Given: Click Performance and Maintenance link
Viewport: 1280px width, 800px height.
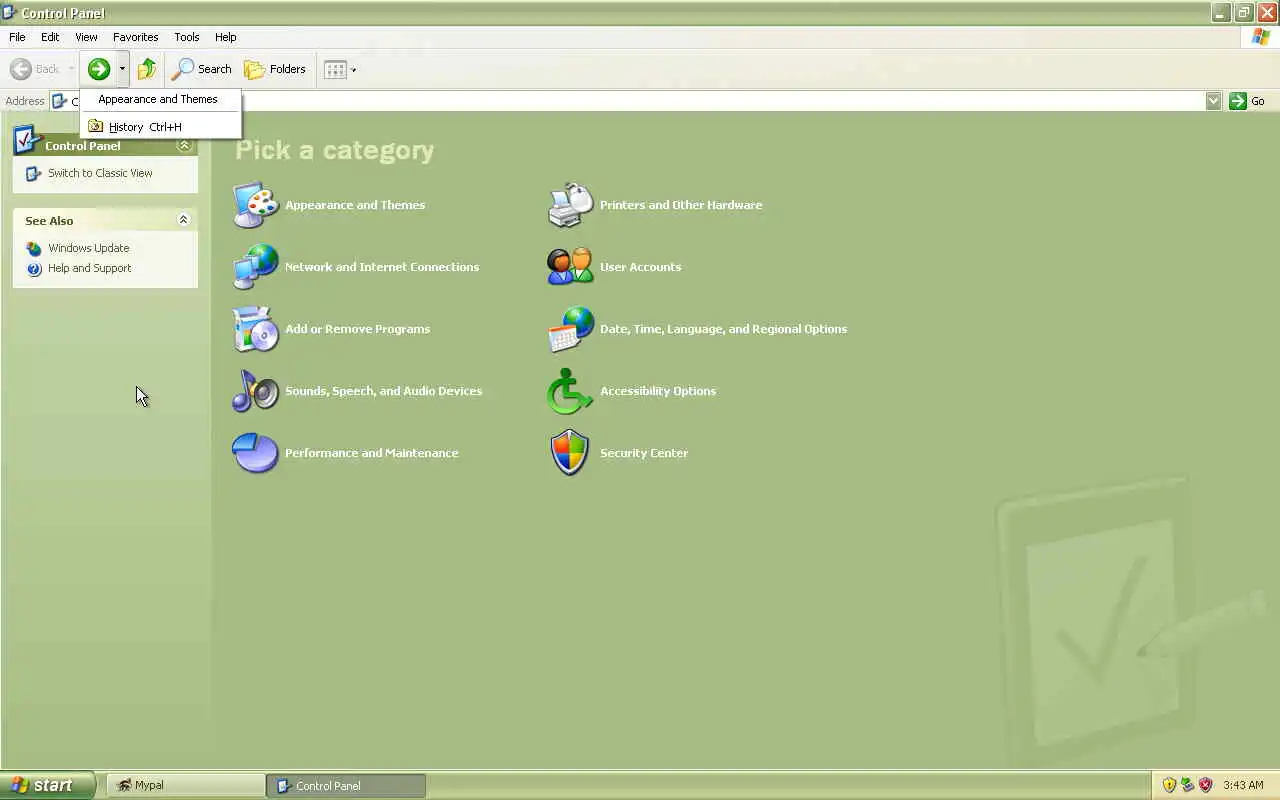Looking at the screenshot, I should click(371, 453).
